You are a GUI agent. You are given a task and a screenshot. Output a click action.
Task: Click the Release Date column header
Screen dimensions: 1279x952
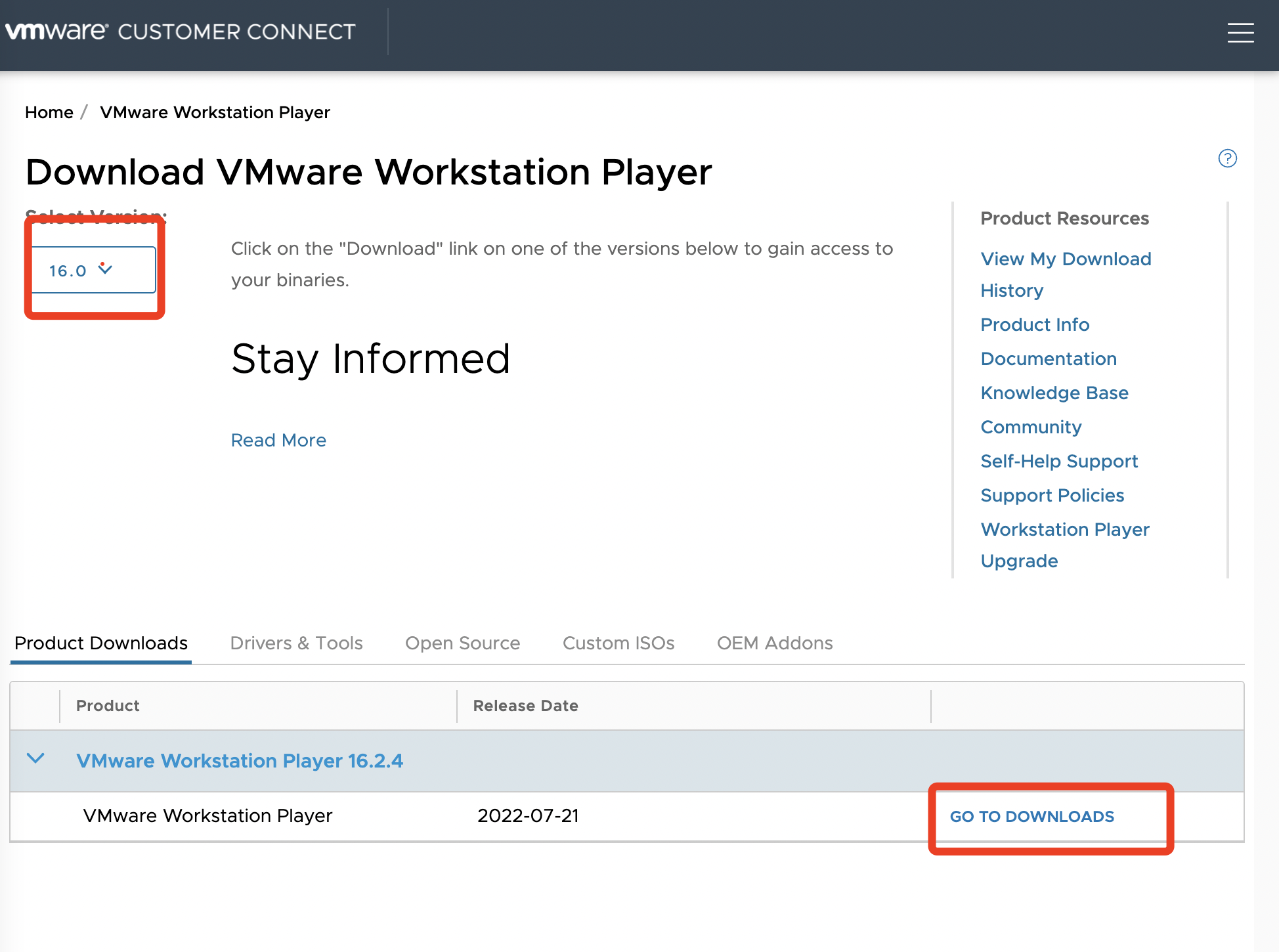[x=525, y=706]
